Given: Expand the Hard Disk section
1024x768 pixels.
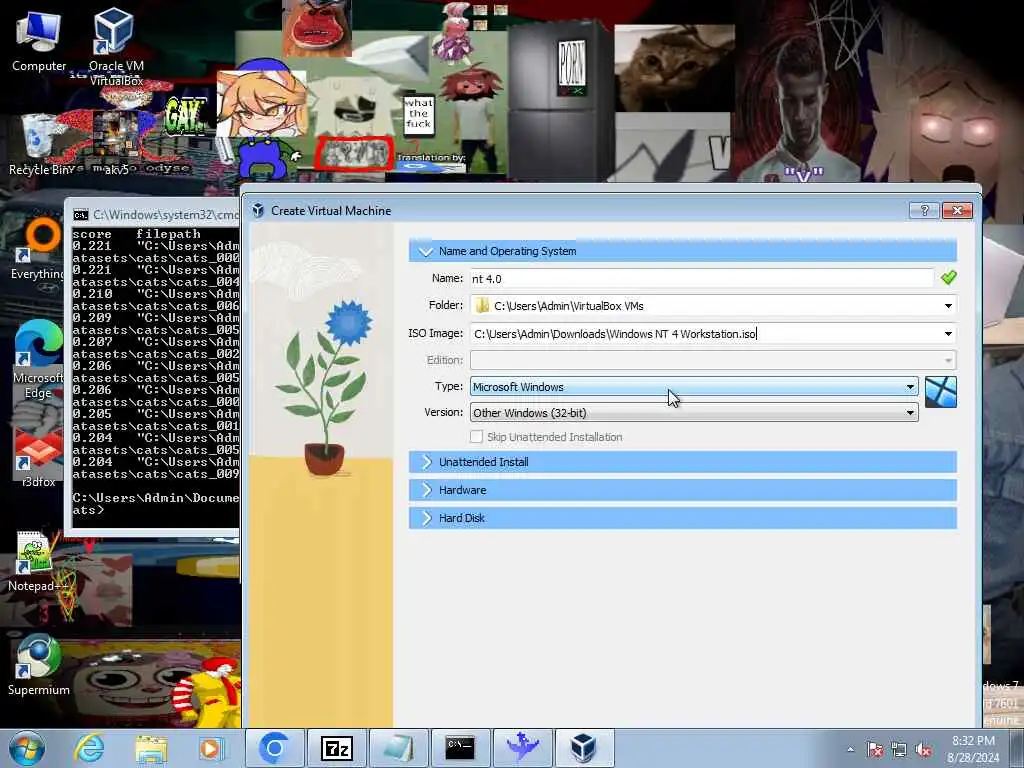Looking at the screenshot, I should point(682,518).
